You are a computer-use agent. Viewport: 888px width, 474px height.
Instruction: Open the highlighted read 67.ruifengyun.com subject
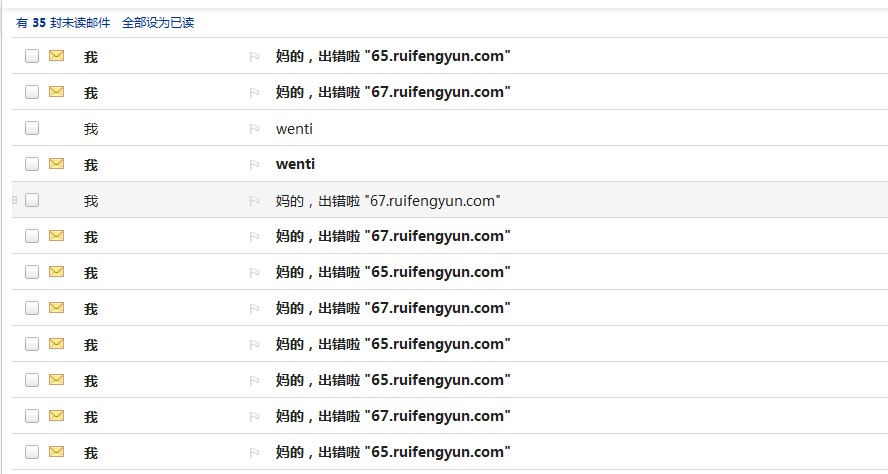(x=388, y=200)
